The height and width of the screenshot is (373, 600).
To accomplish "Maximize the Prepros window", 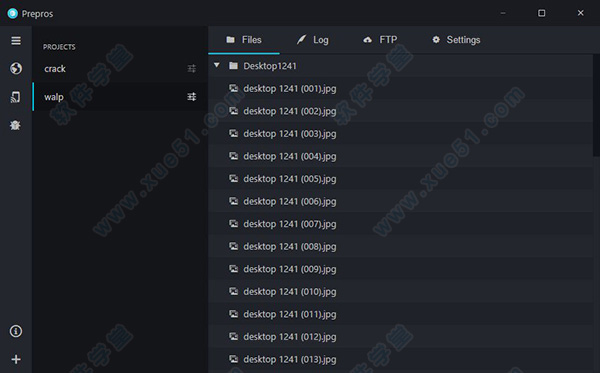I will pyautogui.click(x=541, y=13).
